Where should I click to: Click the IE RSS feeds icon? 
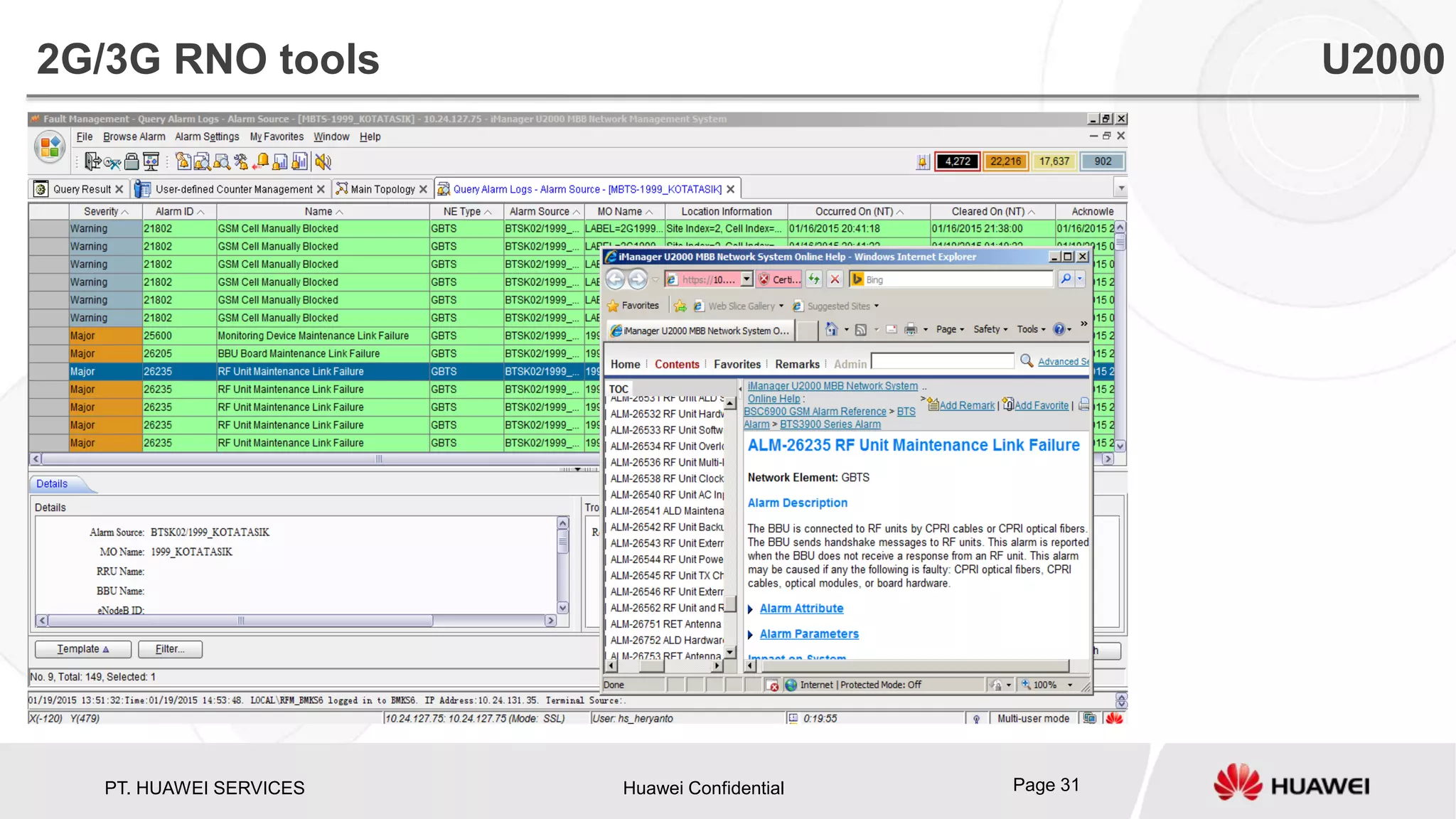pos(860,330)
